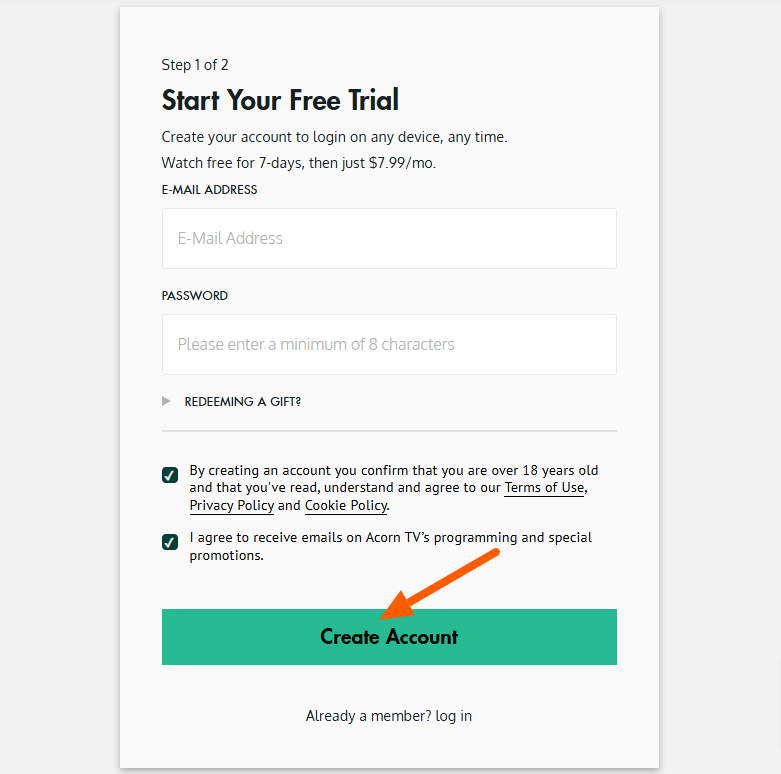Screen dimensions: 781x774
Task: Click the Create Account button
Action: pyautogui.click(x=389, y=637)
